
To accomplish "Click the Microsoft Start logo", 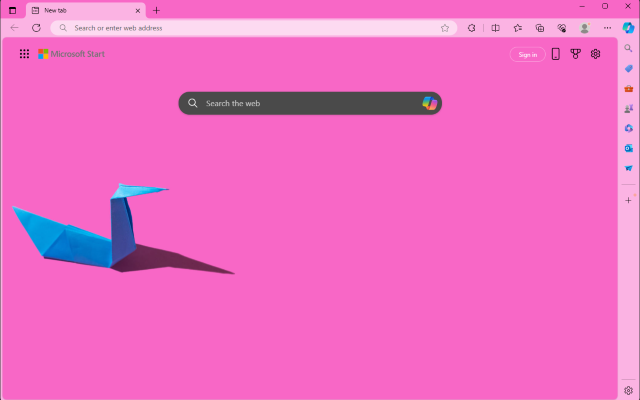I will [71, 54].
